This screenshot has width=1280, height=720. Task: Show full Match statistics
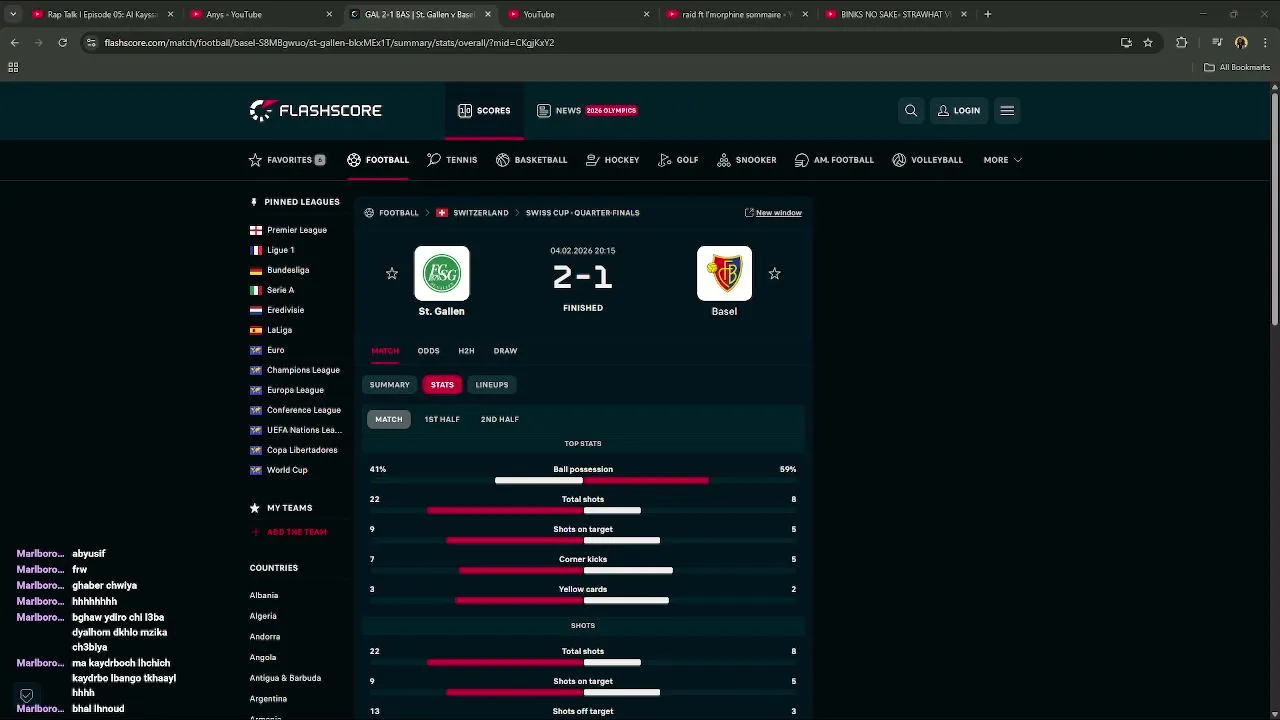[389, 419]
